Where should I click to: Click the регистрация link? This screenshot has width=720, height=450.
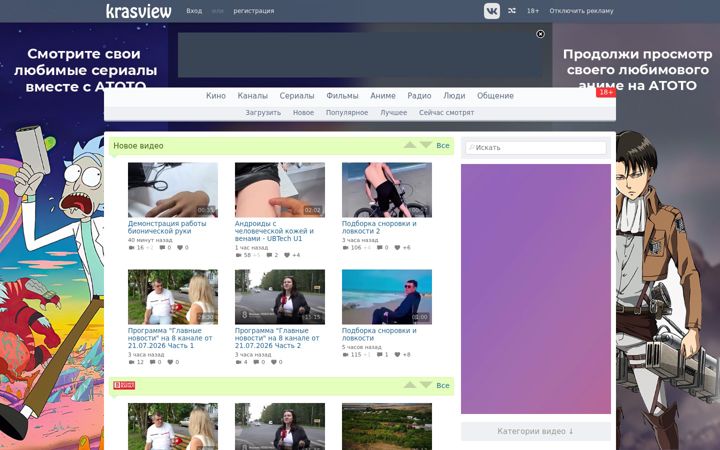tap(253, 11)
